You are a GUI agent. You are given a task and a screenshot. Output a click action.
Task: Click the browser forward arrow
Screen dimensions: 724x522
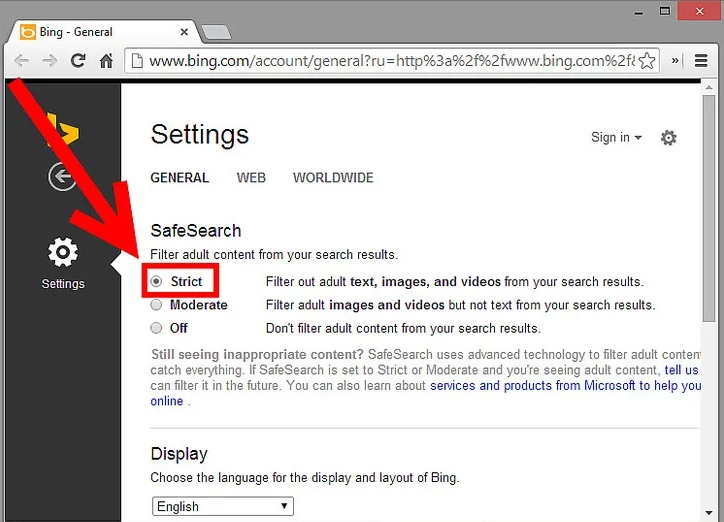[x=49, y=60]
